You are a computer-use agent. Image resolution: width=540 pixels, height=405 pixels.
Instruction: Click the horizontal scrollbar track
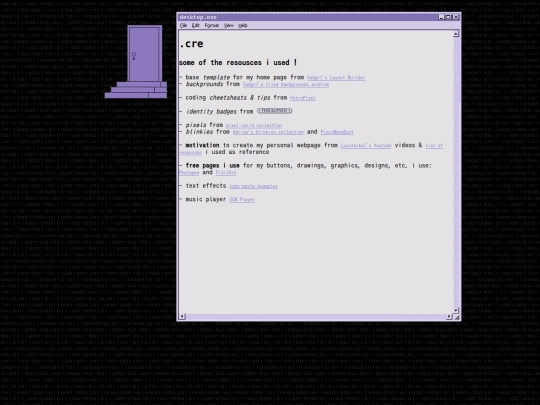[x=315, y=316]
